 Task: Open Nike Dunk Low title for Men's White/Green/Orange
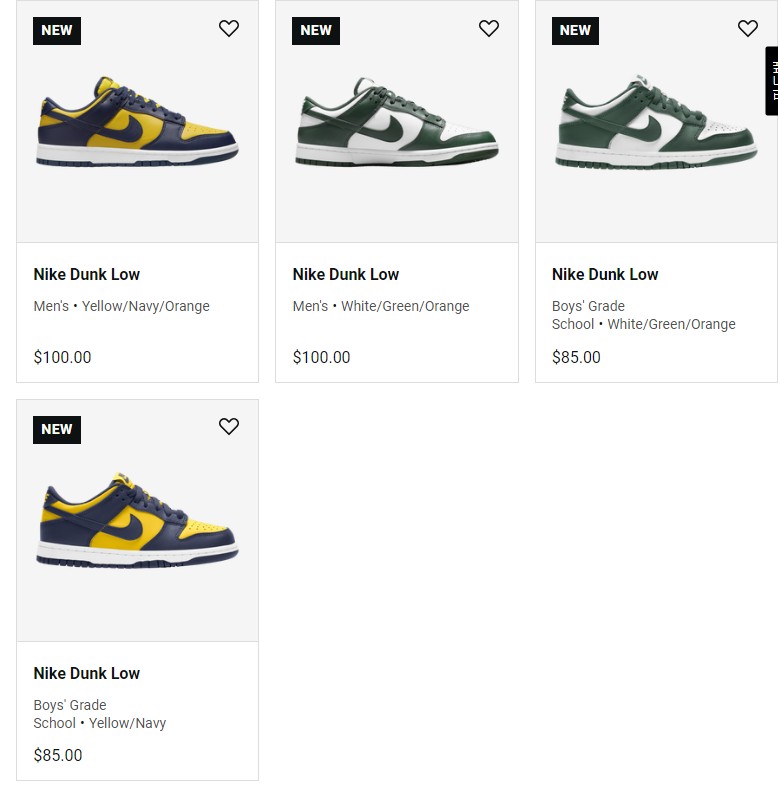pos(346,274)
